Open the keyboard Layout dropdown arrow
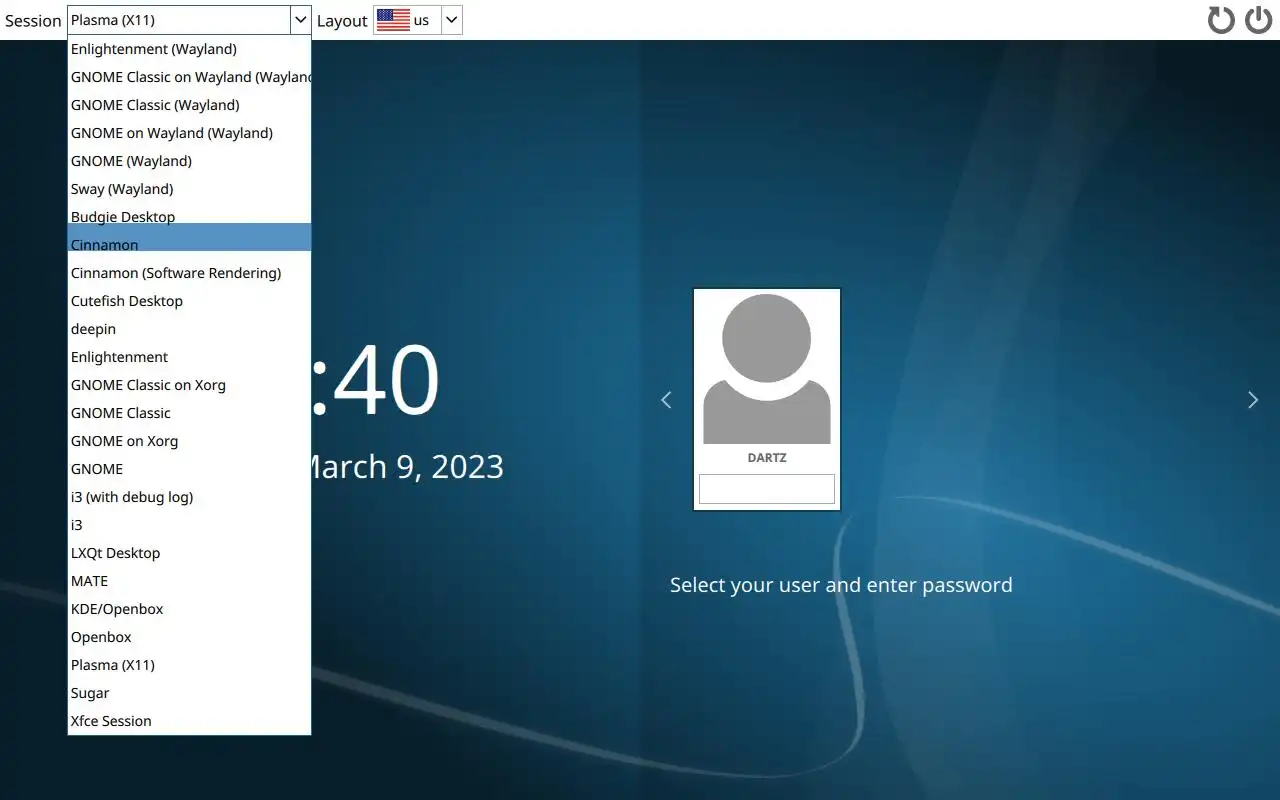 pyautogui.click(x=451, y=20)
